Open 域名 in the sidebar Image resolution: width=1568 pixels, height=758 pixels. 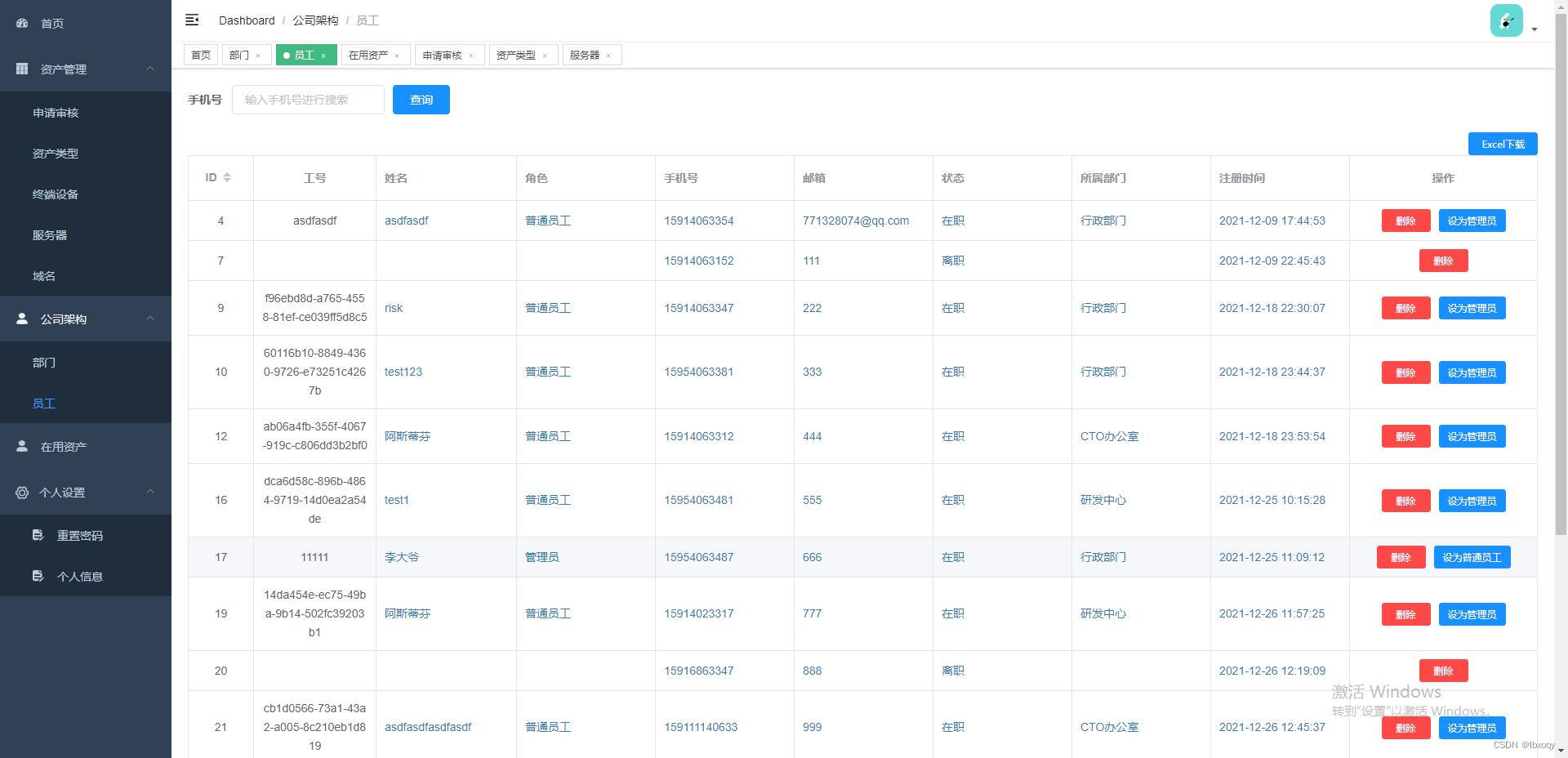86,276
